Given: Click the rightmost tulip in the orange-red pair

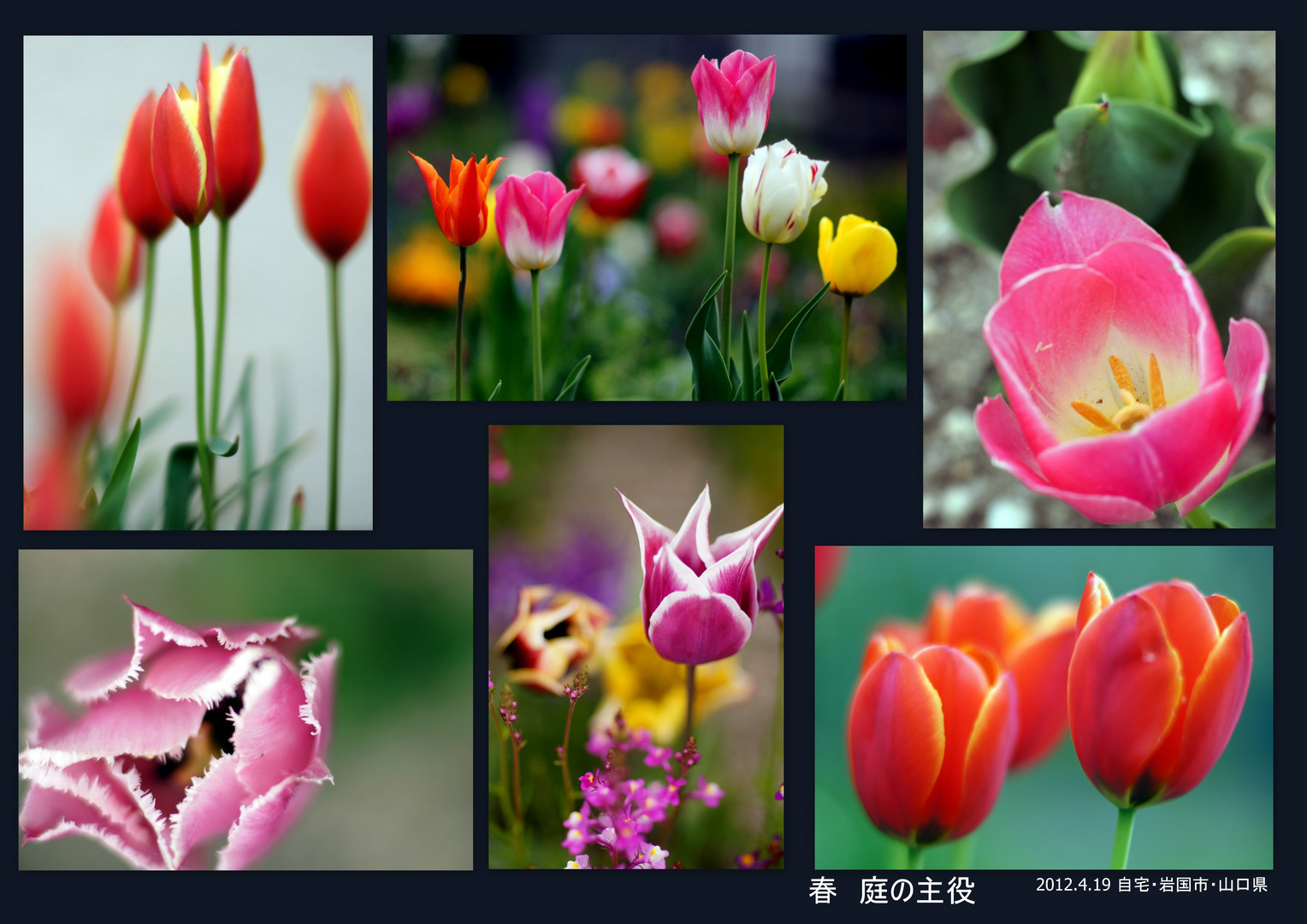Looking at the screenshot, I should point(1156,689).
